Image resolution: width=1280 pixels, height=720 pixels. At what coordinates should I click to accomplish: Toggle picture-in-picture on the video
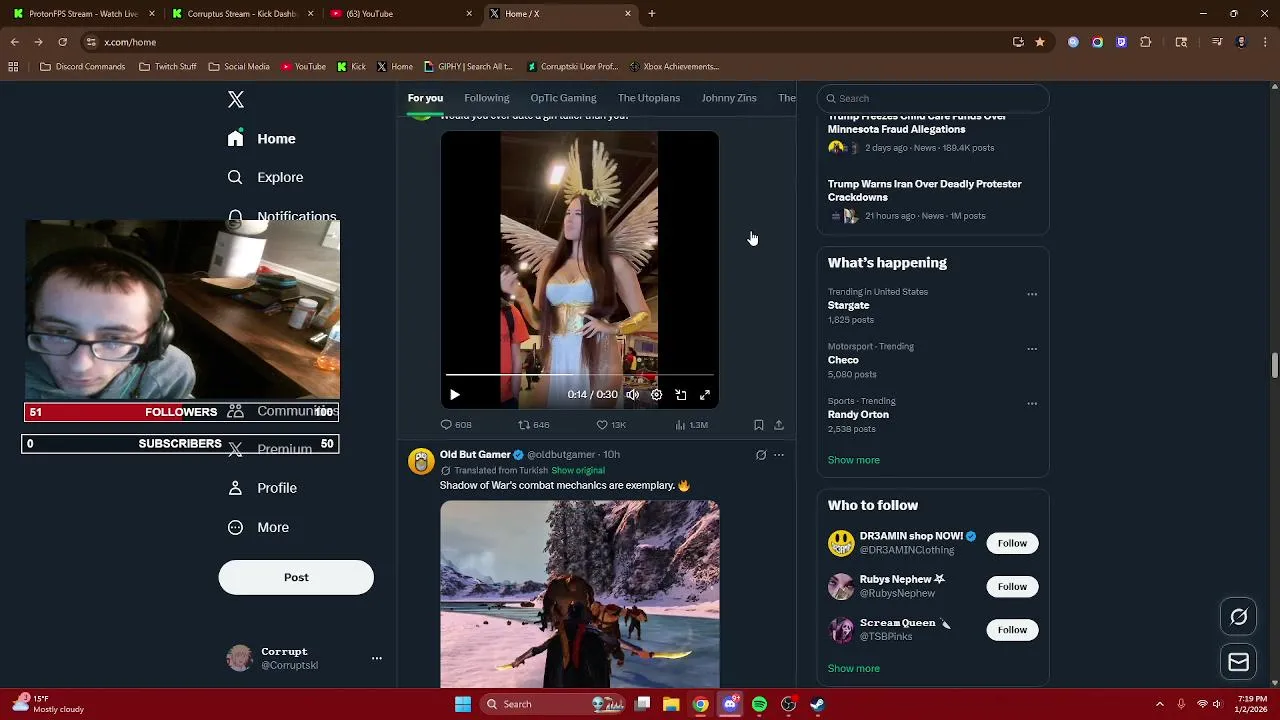click(x=681, y=395)
